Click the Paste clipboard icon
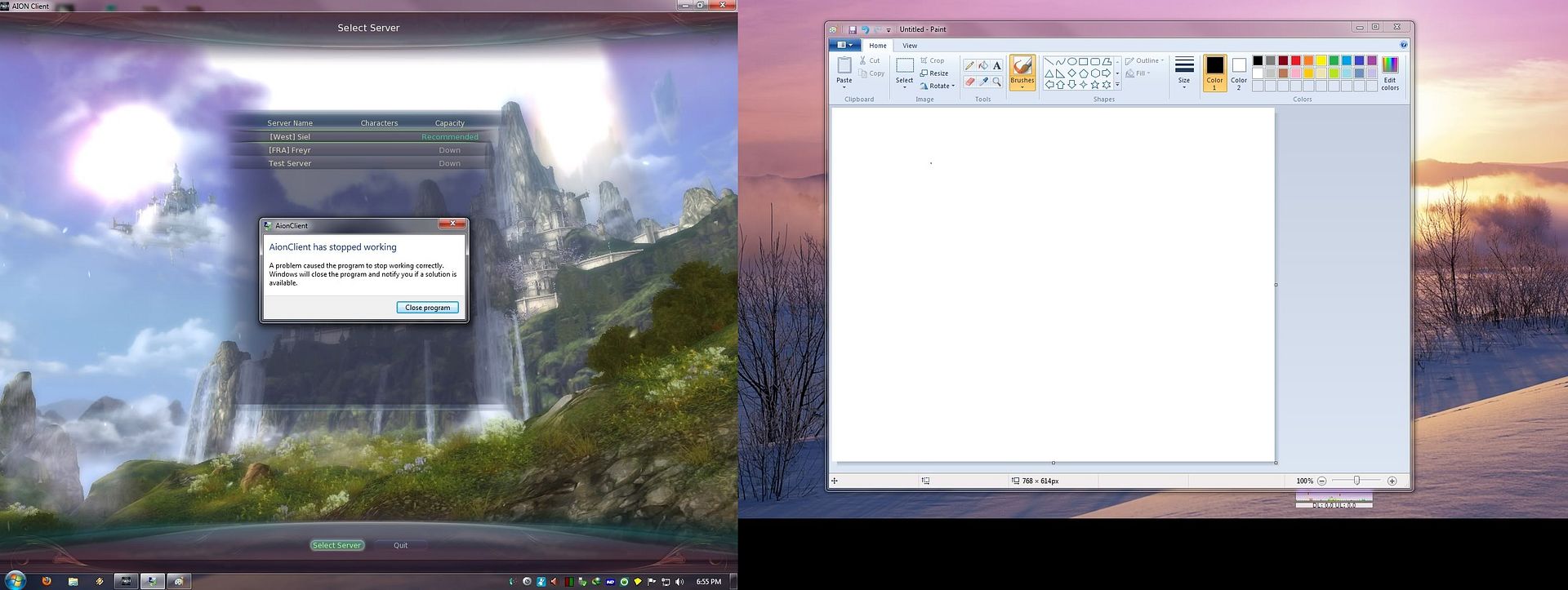The width and height of the screenshot is (1568, 590). [x=844, y=65]
